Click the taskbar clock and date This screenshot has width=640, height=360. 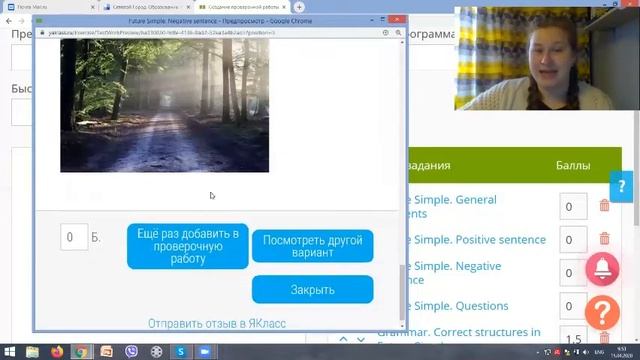(x=622, y=352)
